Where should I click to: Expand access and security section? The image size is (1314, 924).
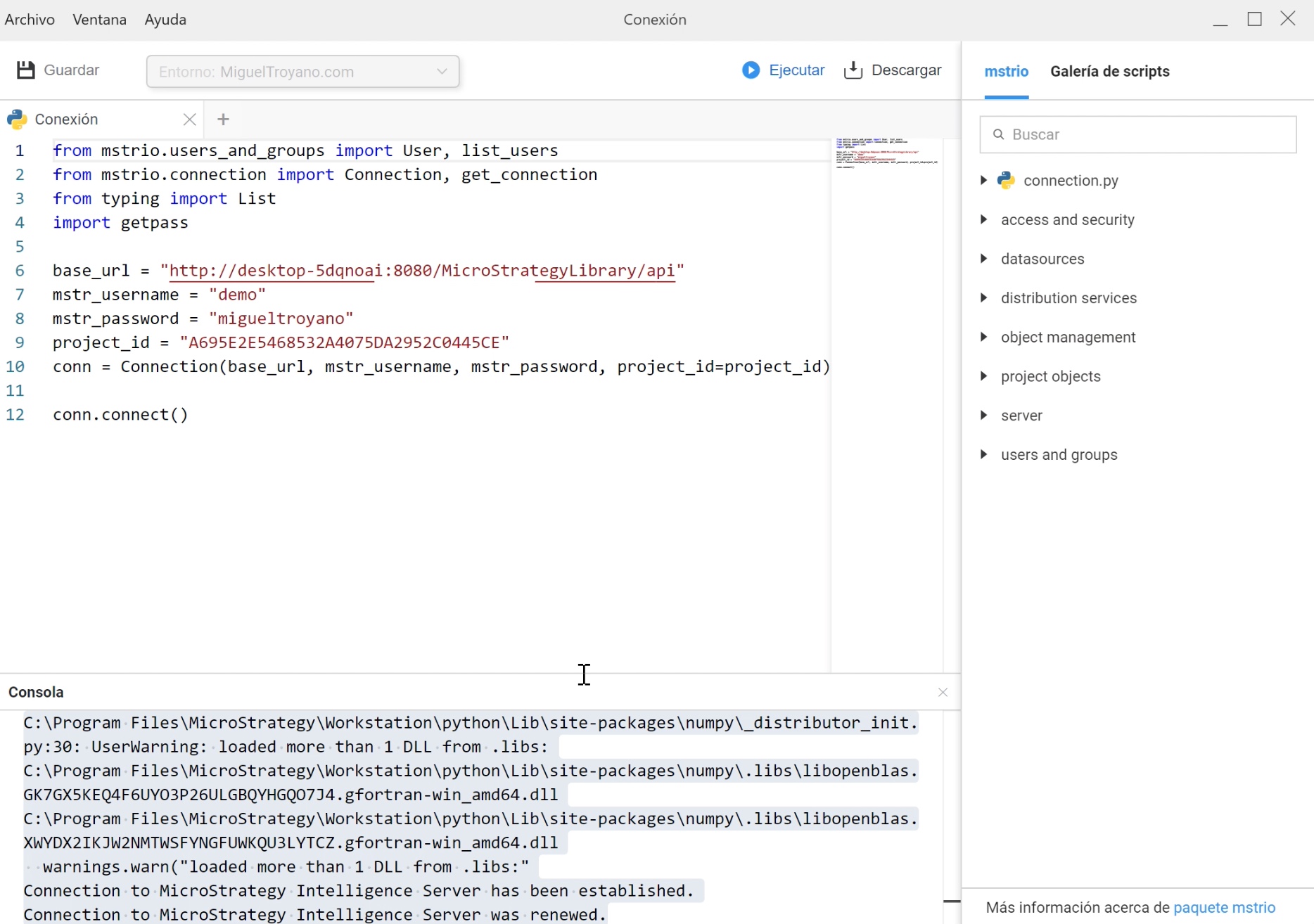[983, 219]
